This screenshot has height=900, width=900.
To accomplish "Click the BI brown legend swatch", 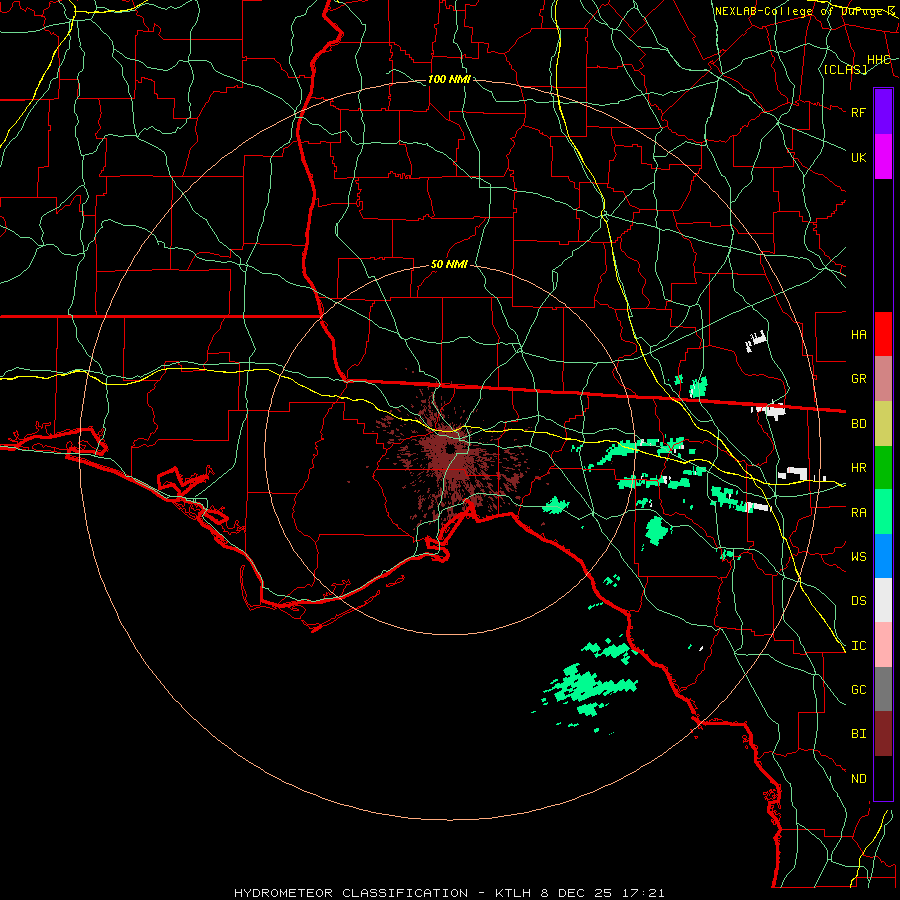I will tap(883, 734).
